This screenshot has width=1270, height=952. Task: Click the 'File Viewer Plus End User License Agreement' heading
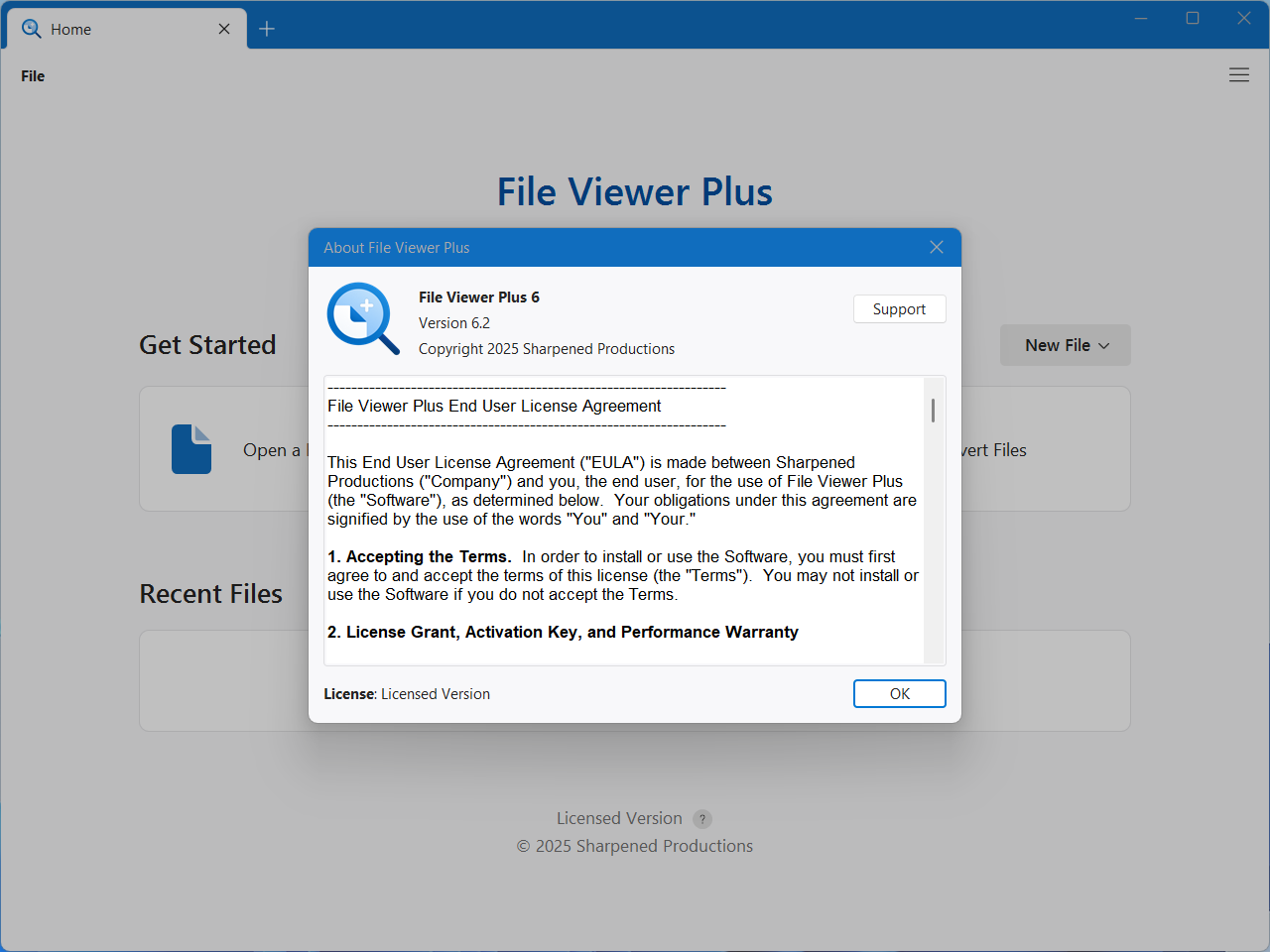click(494, 406)
